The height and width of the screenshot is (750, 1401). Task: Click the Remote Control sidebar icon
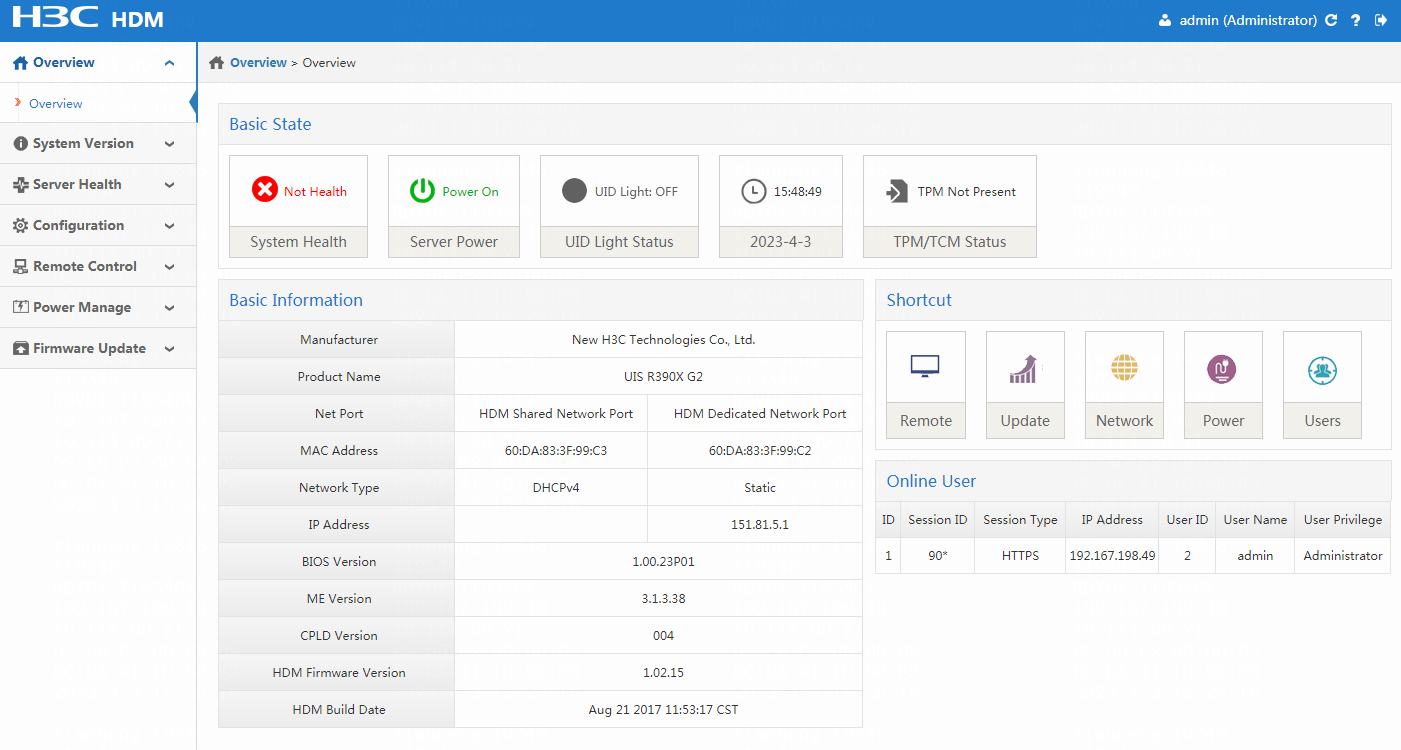click(x=20, y=267)
